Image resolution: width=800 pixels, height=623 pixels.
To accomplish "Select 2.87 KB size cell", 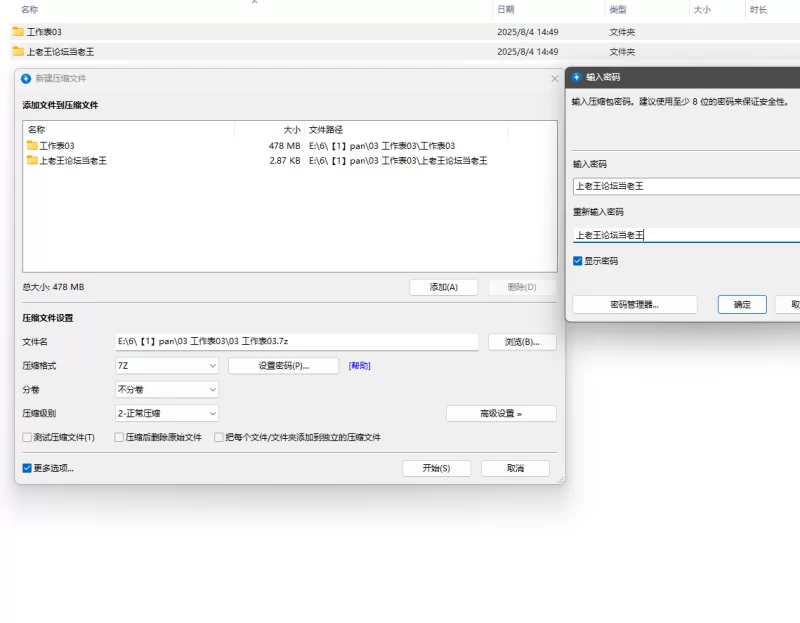I will point(285,160).
